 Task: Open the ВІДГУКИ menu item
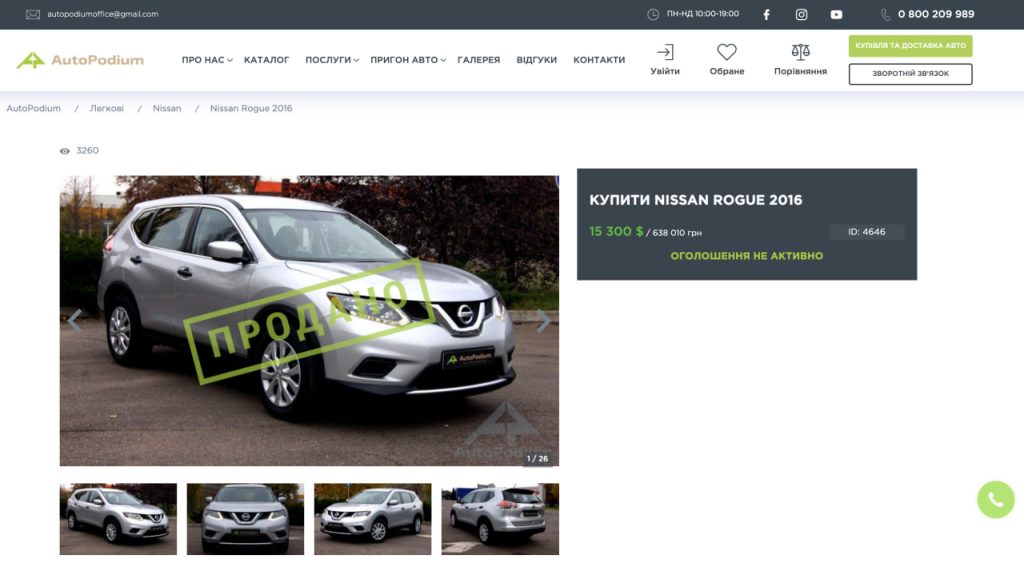(x=537, y=60)
